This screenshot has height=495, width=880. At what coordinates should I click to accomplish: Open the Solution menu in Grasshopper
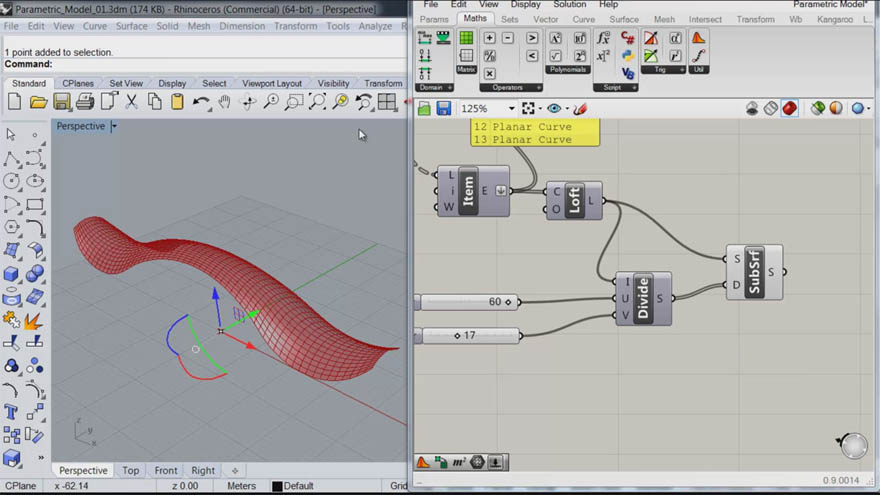(570, 4)
